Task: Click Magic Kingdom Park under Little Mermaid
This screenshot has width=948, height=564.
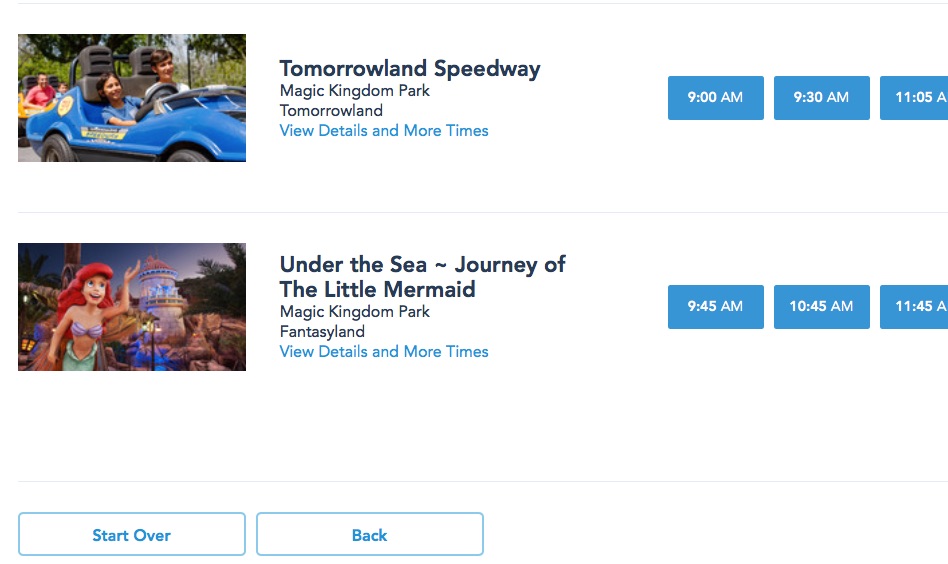Action: 354,312
